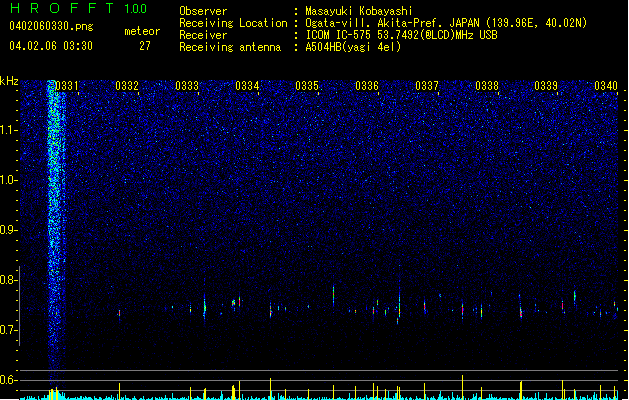Screen dimensions: 629x400
Task: Click the Receiving antenna label
Action: pyautogui.click(x=230, y=47)
